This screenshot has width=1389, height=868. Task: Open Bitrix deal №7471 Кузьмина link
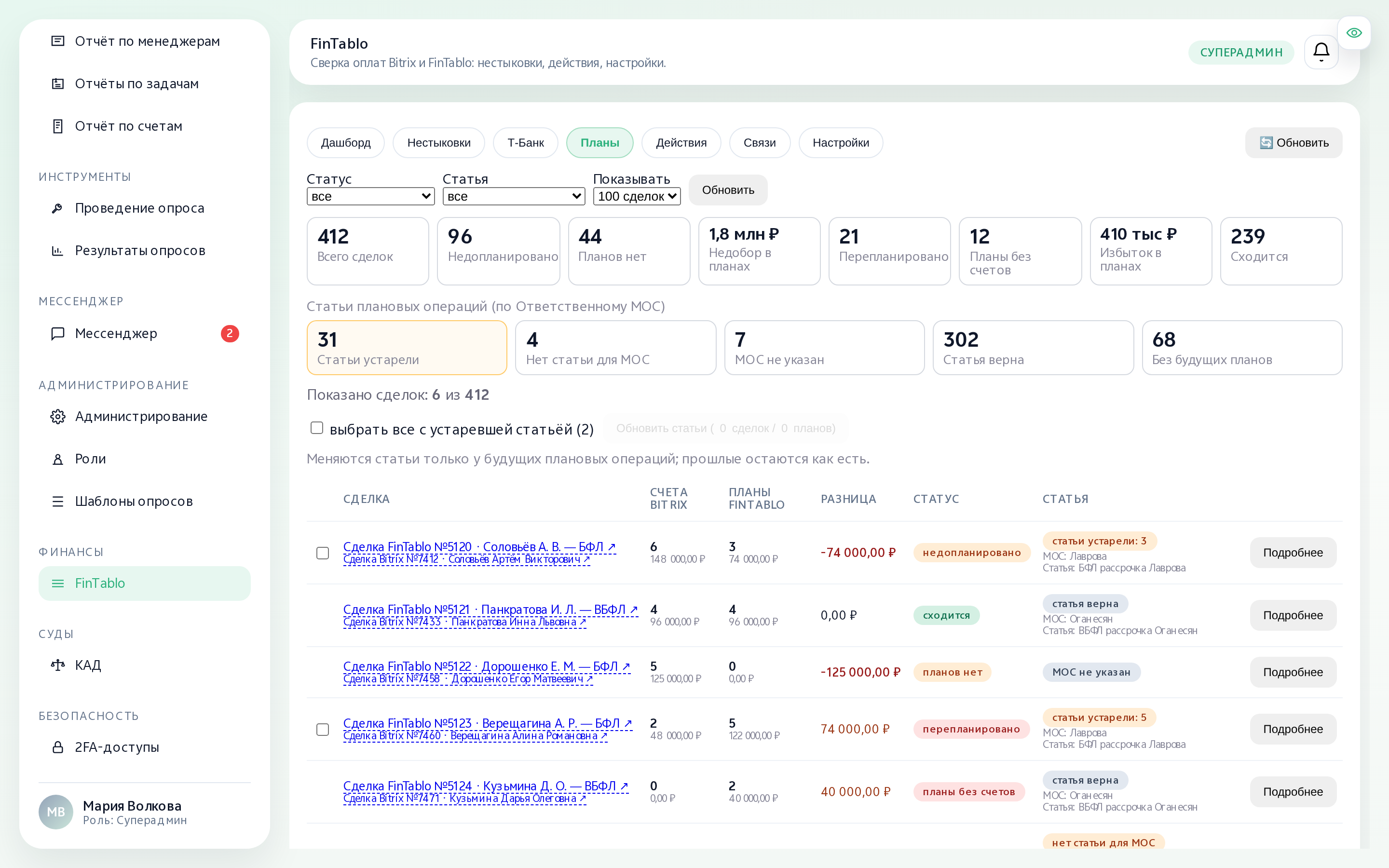464,798
